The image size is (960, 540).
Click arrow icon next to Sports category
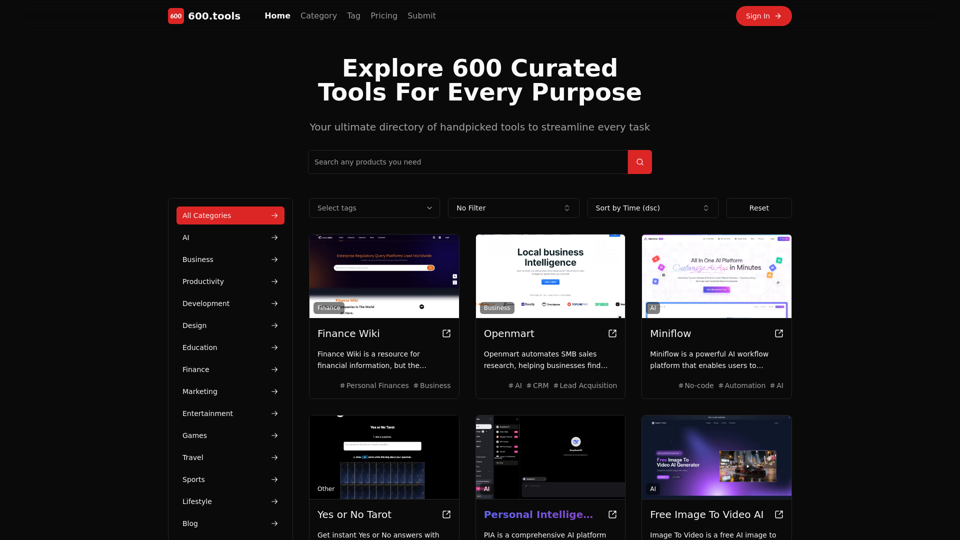pyautogui.click(x=274, y=480)
